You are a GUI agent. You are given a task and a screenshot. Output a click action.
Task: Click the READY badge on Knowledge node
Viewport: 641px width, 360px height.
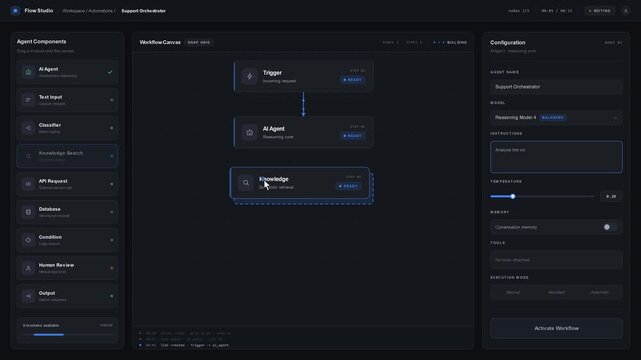click(x=349, y=186)
